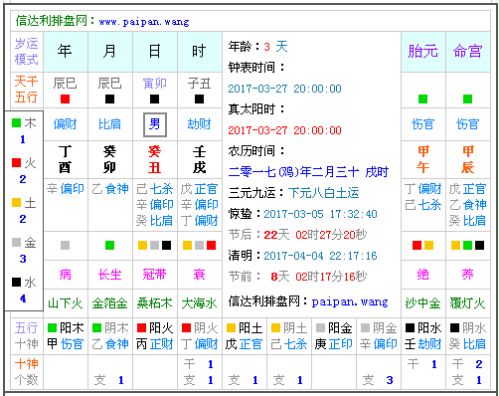Click the blue clock time 2017-03-27 20:00:00
The image size is (500, 396).
coord(285,89)
